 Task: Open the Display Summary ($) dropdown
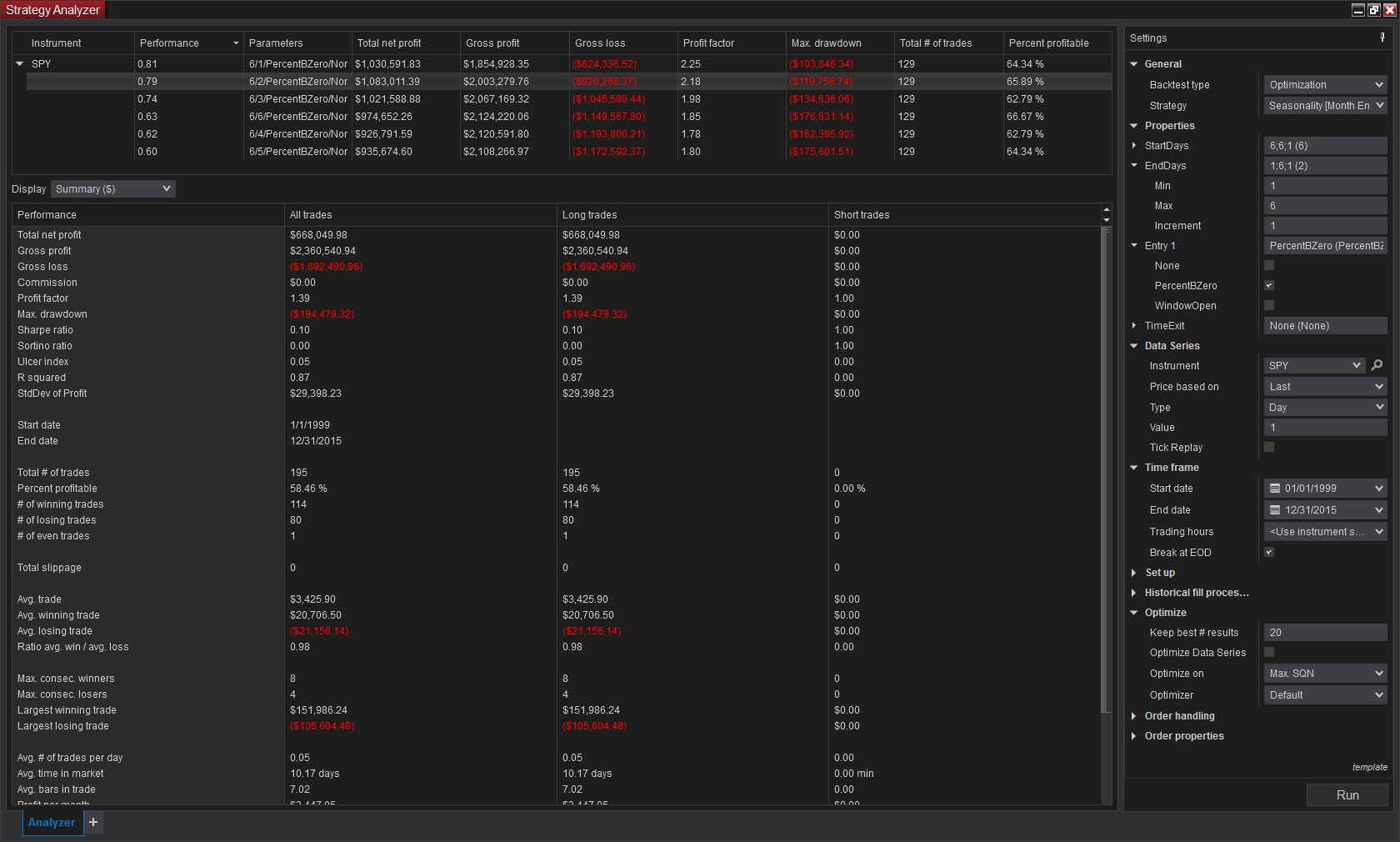tap(113, 189)
